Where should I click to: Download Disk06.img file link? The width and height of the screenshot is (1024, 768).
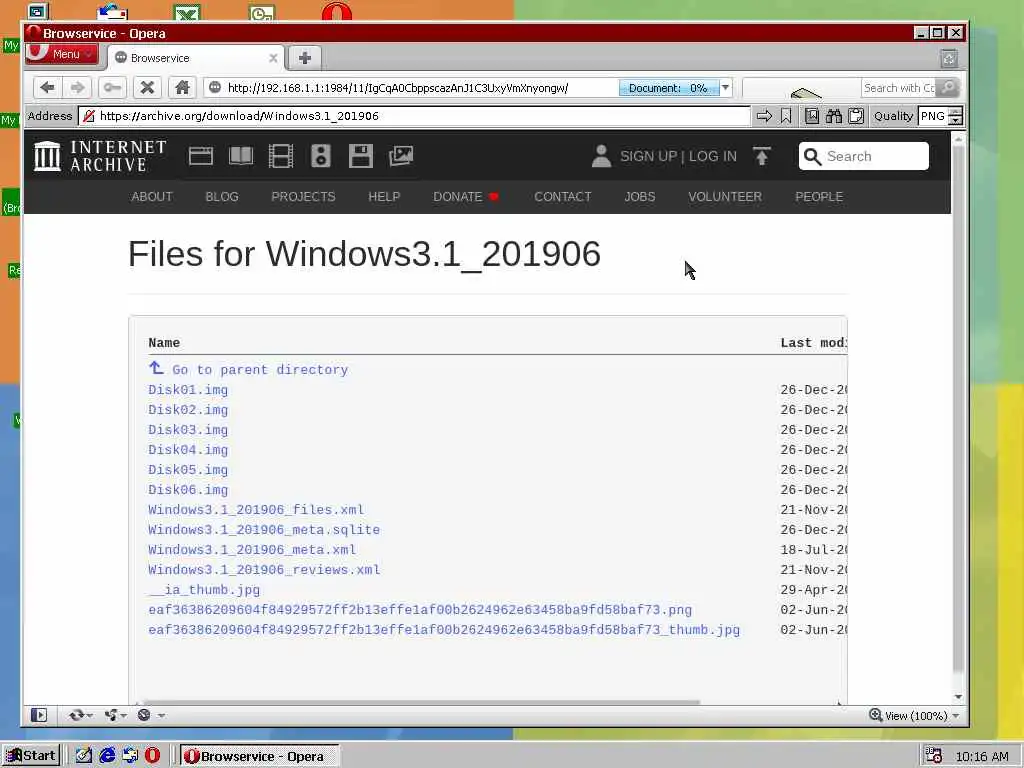coord(188,490)
